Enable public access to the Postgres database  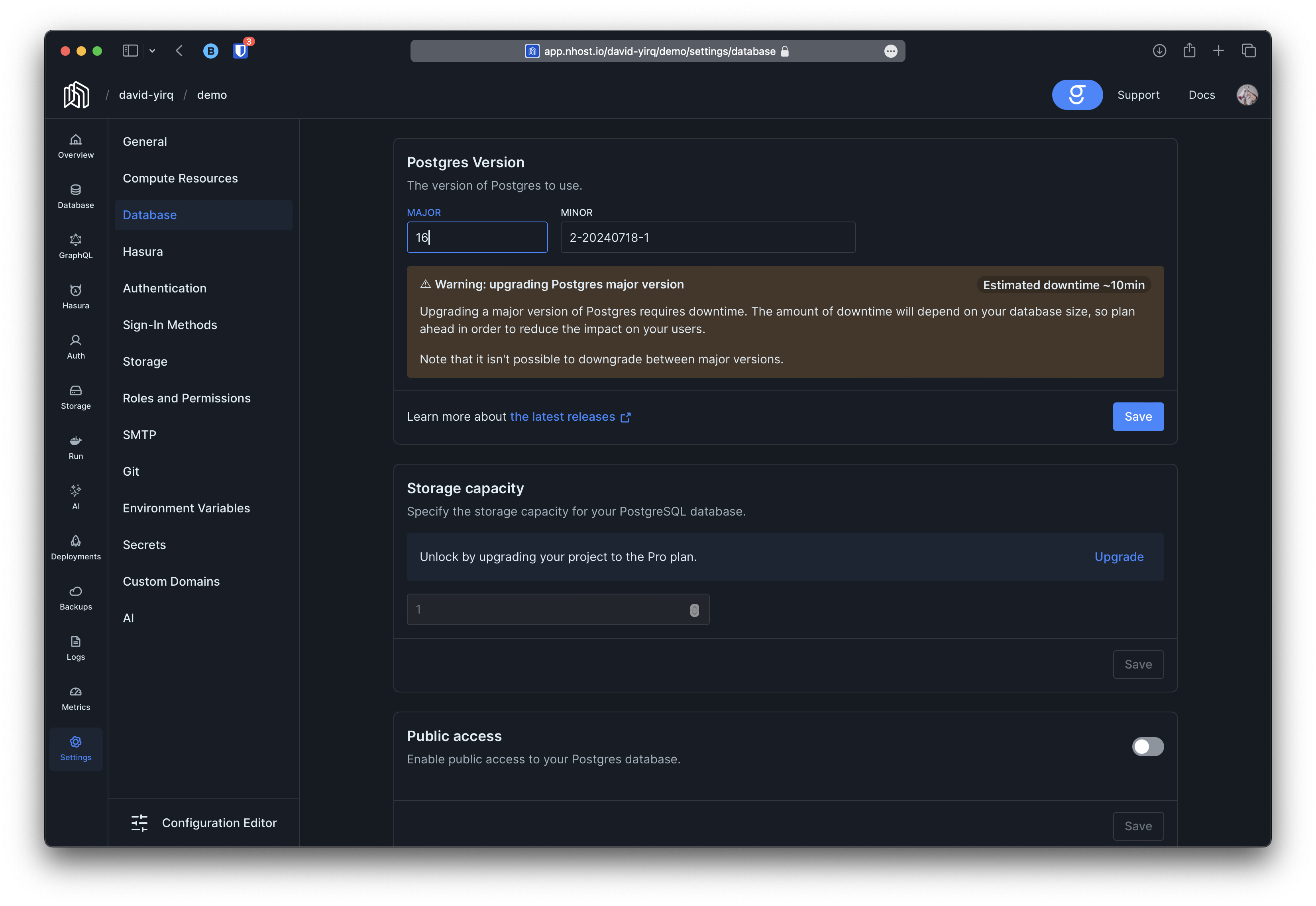coord(1148,747)
